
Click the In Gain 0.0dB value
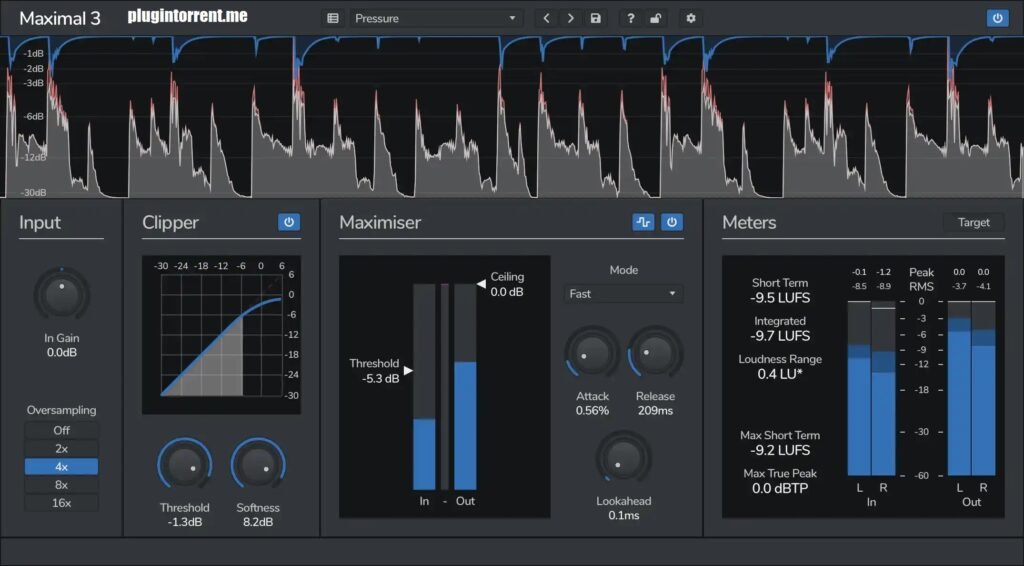pos(61,353)
